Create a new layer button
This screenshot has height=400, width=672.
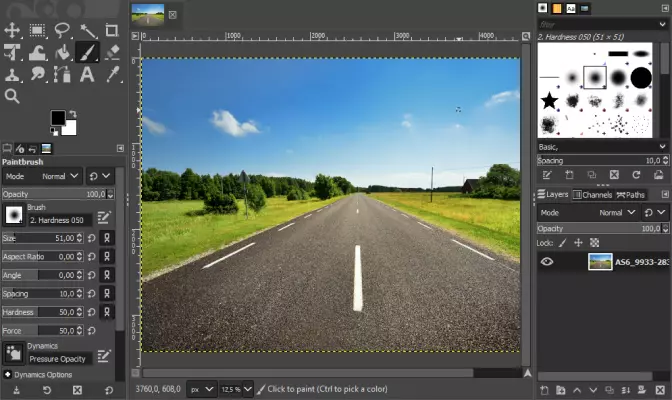(x=544, y=390)
